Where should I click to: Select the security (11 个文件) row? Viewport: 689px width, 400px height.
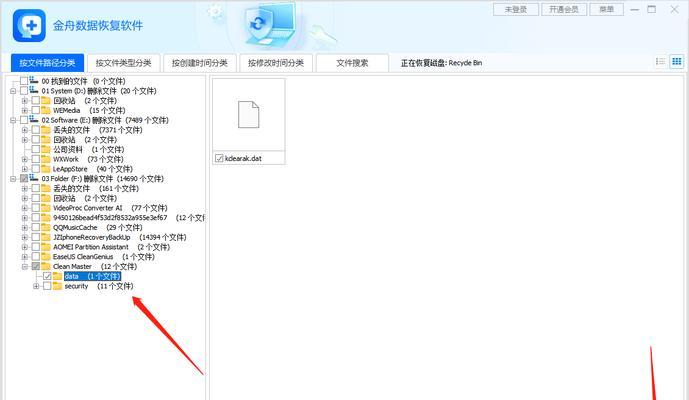[99, 286]
